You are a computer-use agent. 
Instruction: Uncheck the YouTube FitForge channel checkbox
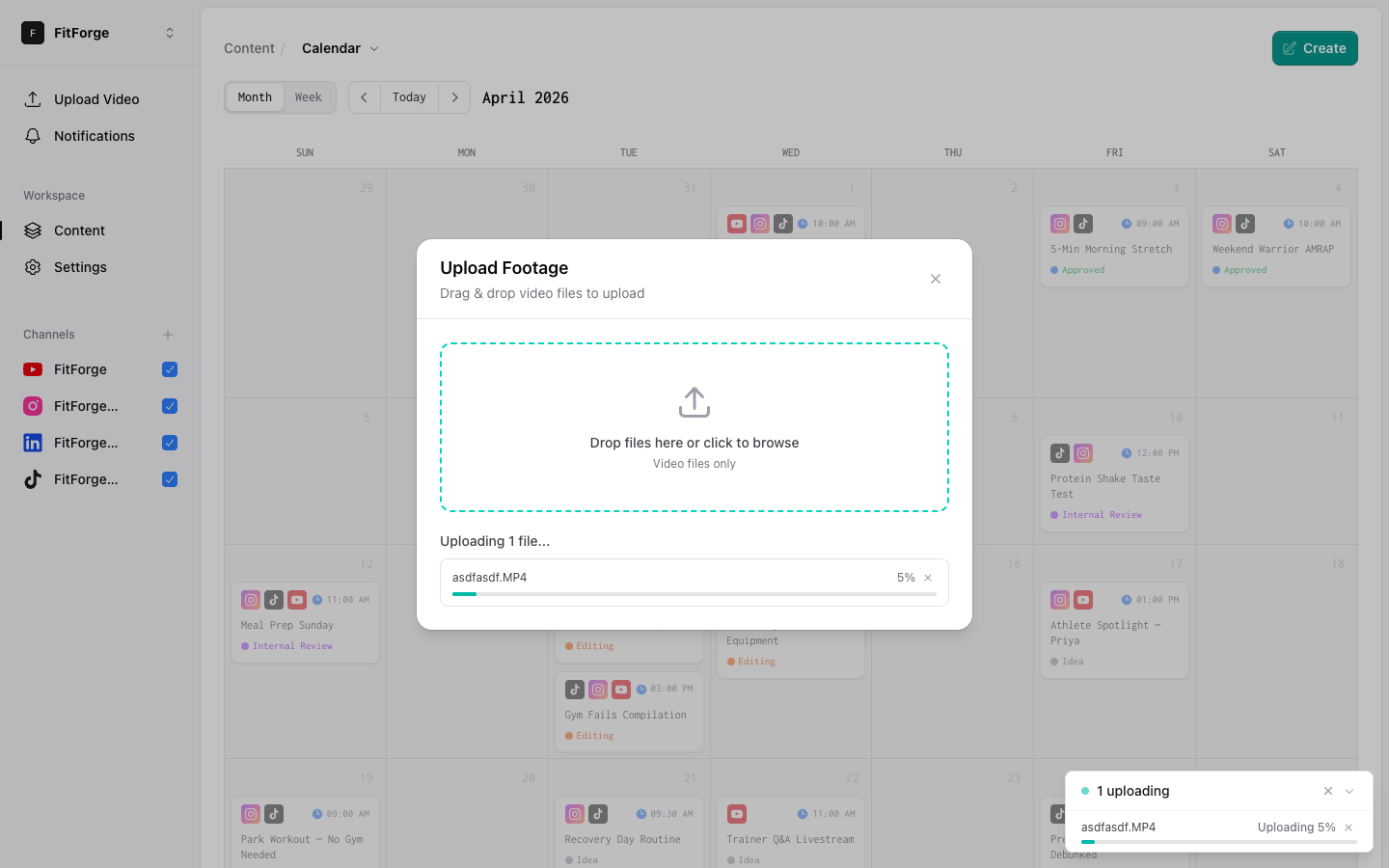point(170,369)
